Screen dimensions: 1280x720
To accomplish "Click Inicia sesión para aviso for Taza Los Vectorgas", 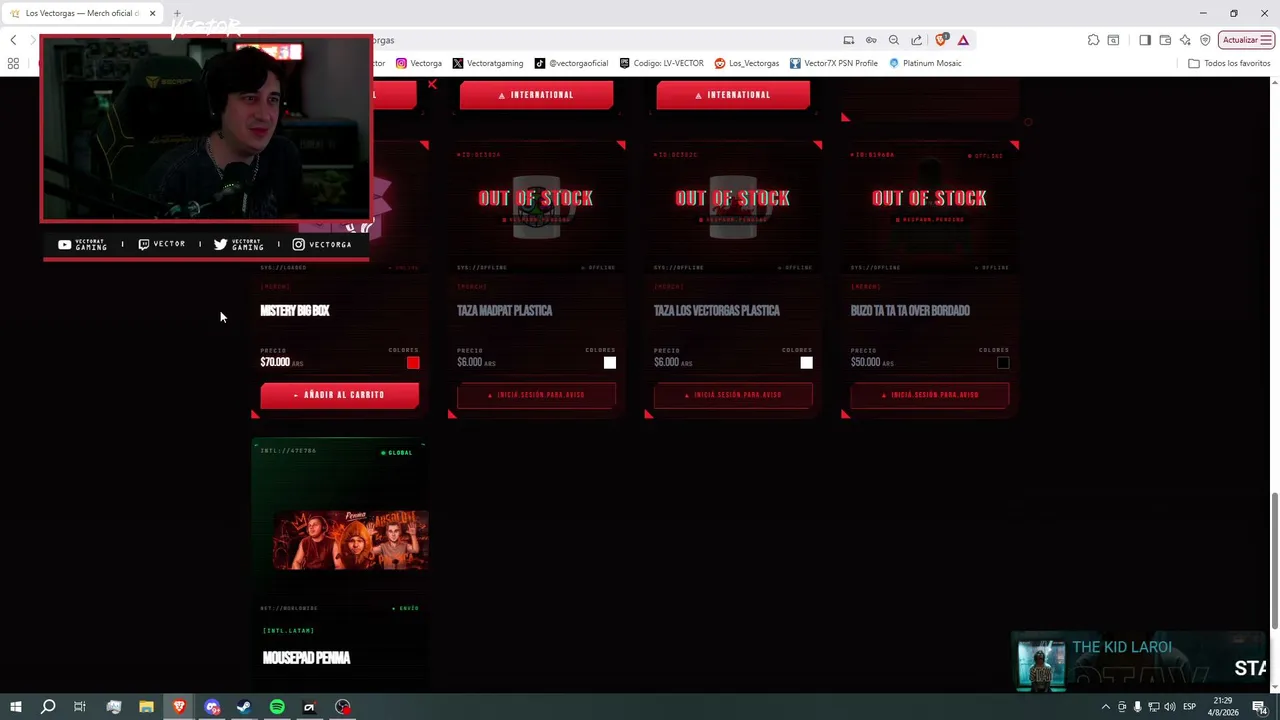I will (x=733, y=395).
